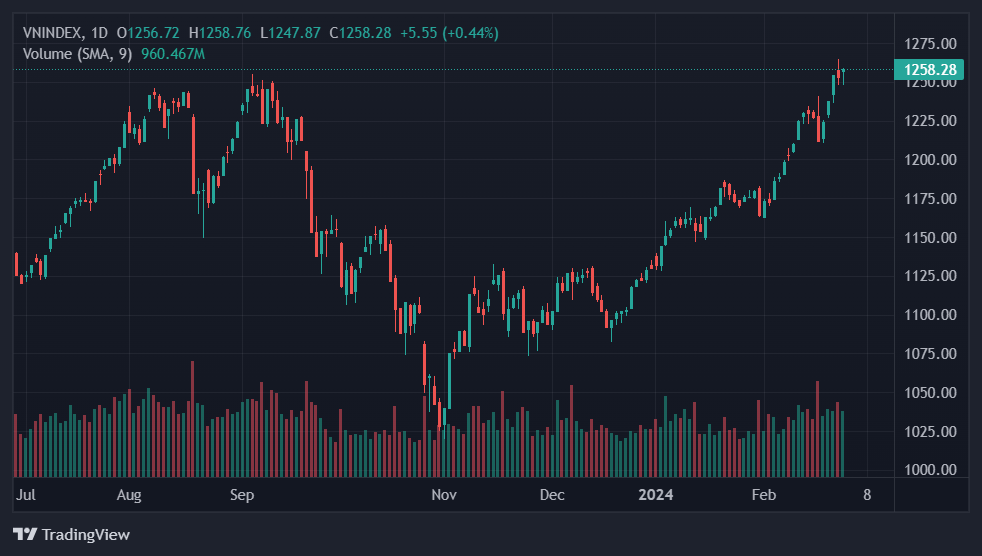Click the 1275.00 price scale label
Viewport: 982px width, 556px height.
tap(931, 44)
